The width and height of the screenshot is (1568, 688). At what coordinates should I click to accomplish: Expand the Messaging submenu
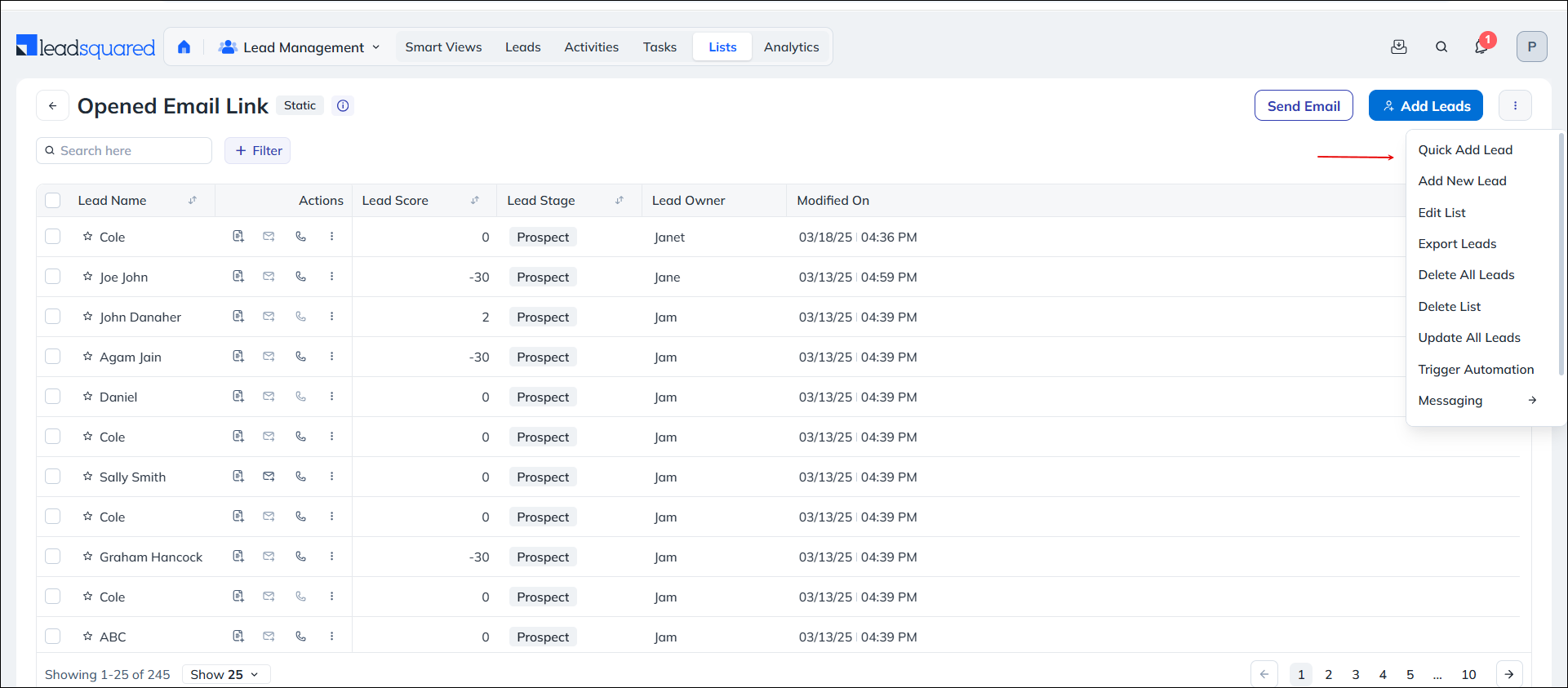pyautogui.click(x=1477, y=401)
